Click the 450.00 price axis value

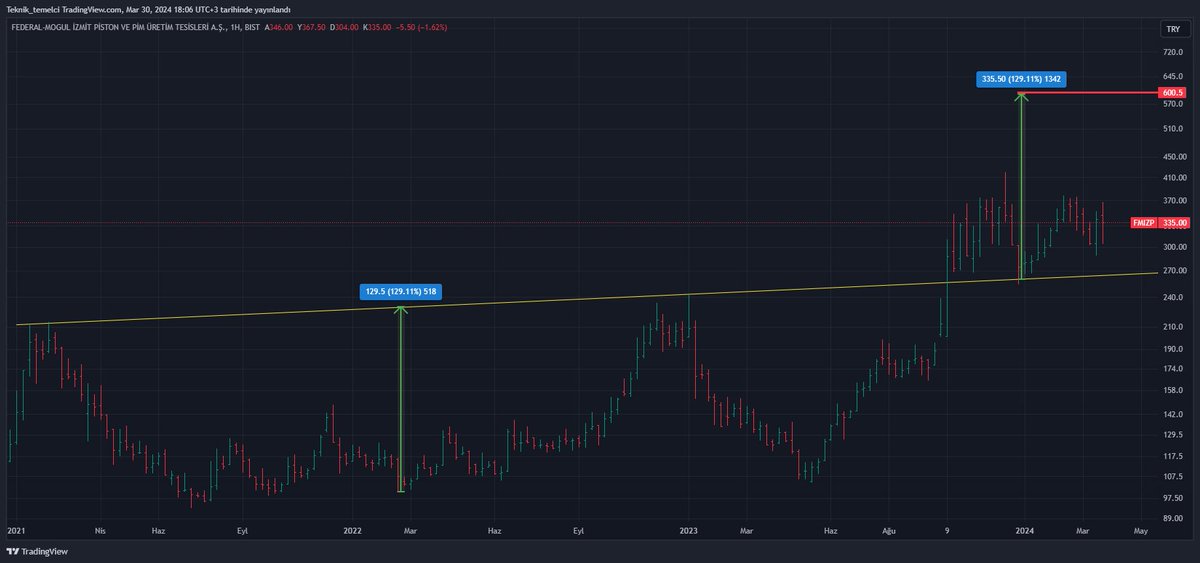(1173, 157)
